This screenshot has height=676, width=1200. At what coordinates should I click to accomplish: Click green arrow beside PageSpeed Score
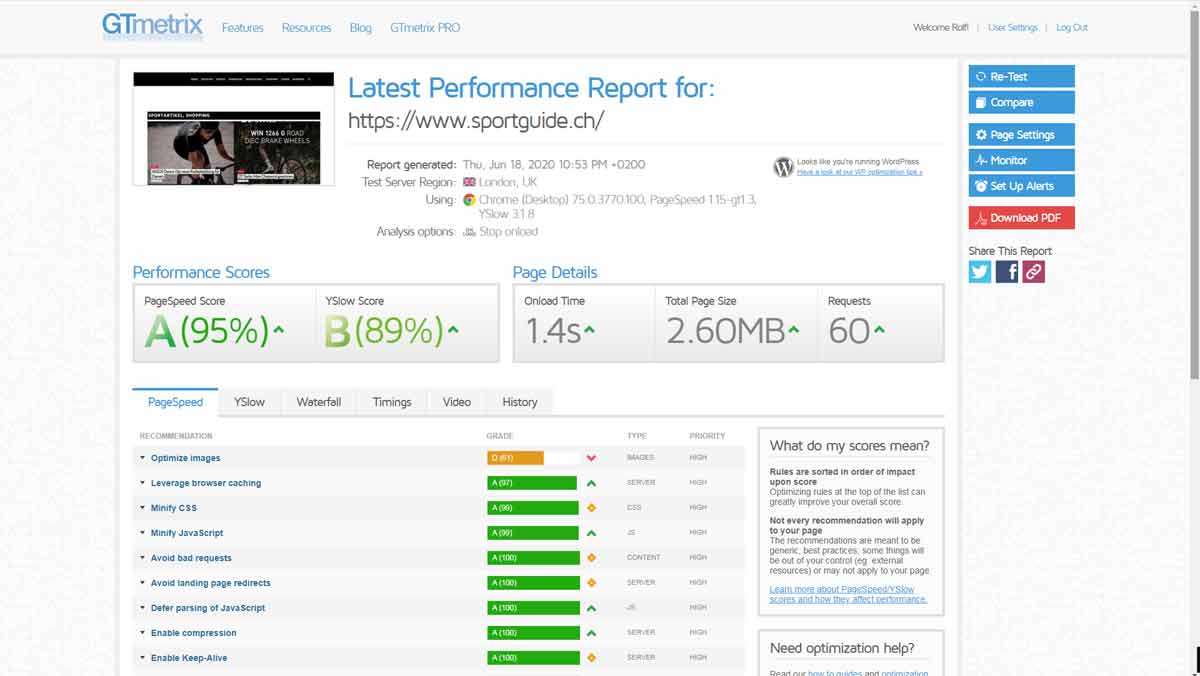pos(278,329)
